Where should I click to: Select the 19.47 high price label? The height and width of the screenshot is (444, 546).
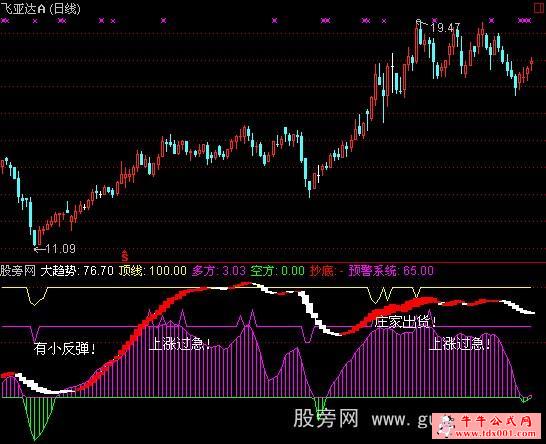(x=445, y=28)
